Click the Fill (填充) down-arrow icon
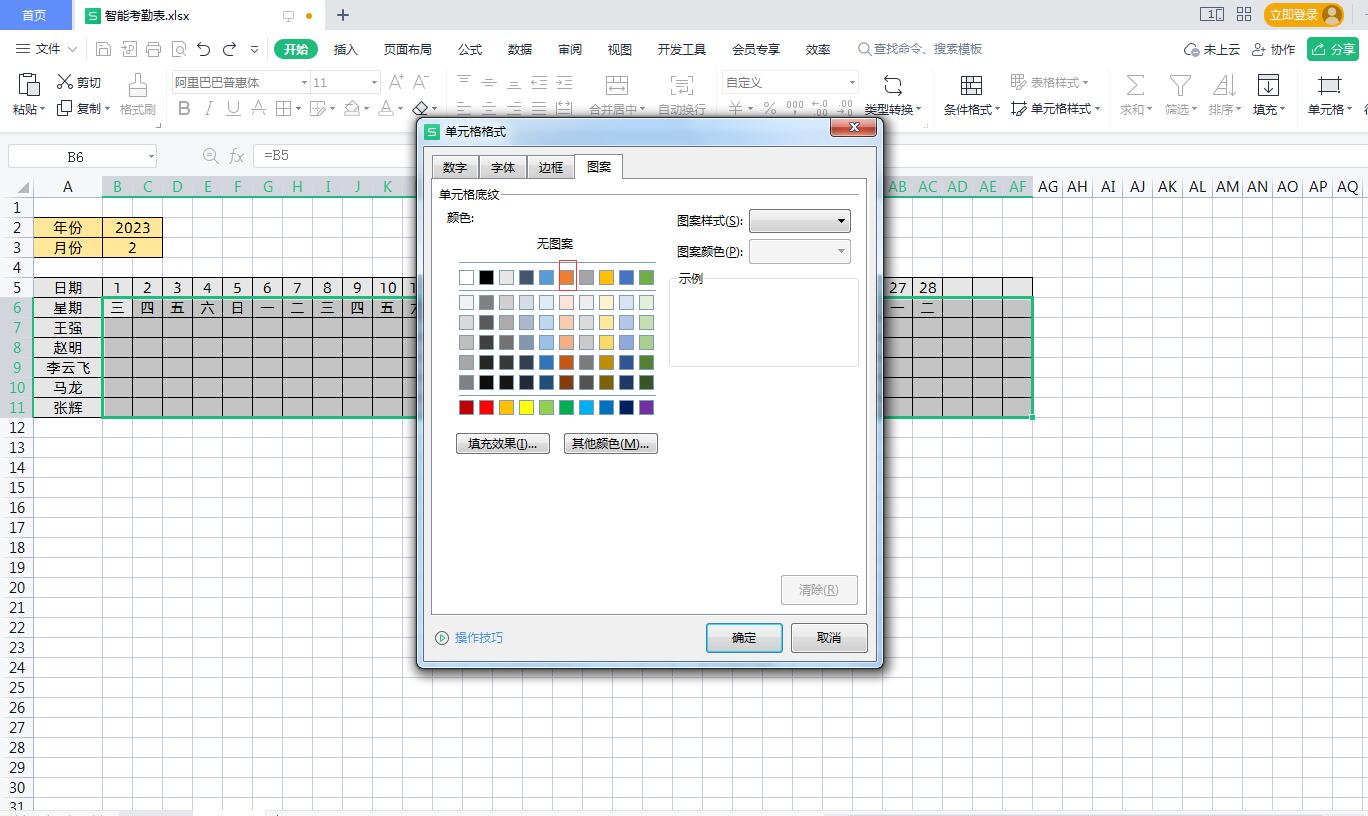 (x=1268, y=85)
